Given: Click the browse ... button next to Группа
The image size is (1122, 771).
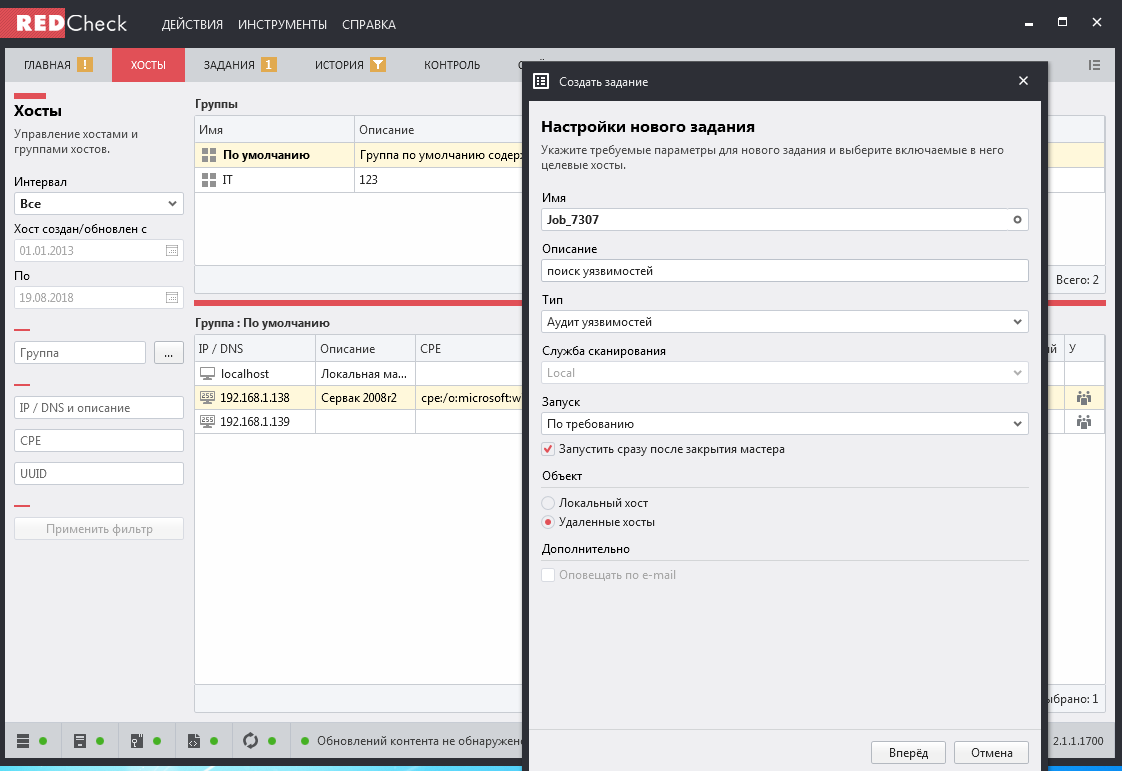Looking at the screenshot, I should (x=168, y=352).
